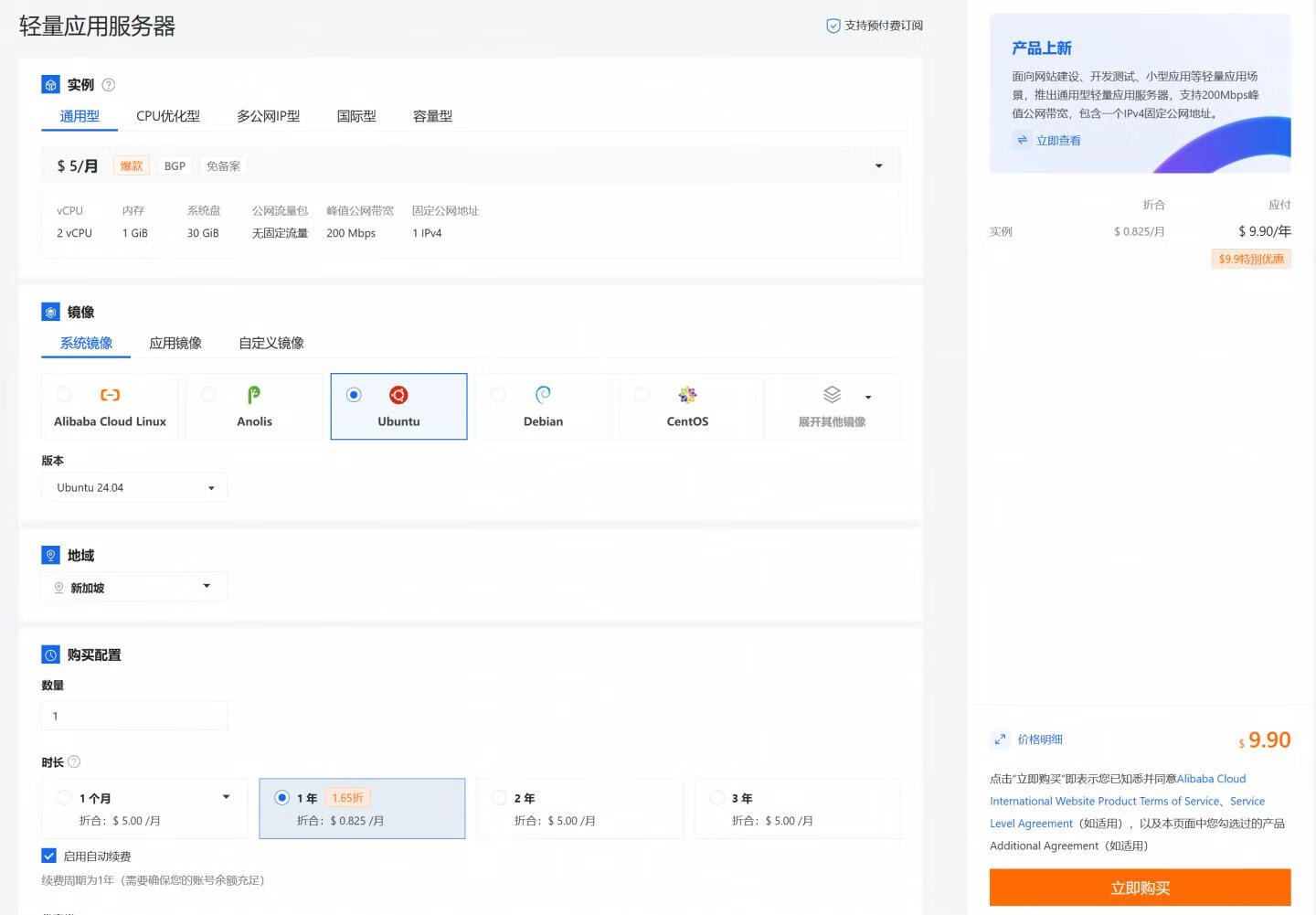This screenshot has width=1316, height=915.
Task: Select the 2 年 duration radio button
Action: coord(500,798)
